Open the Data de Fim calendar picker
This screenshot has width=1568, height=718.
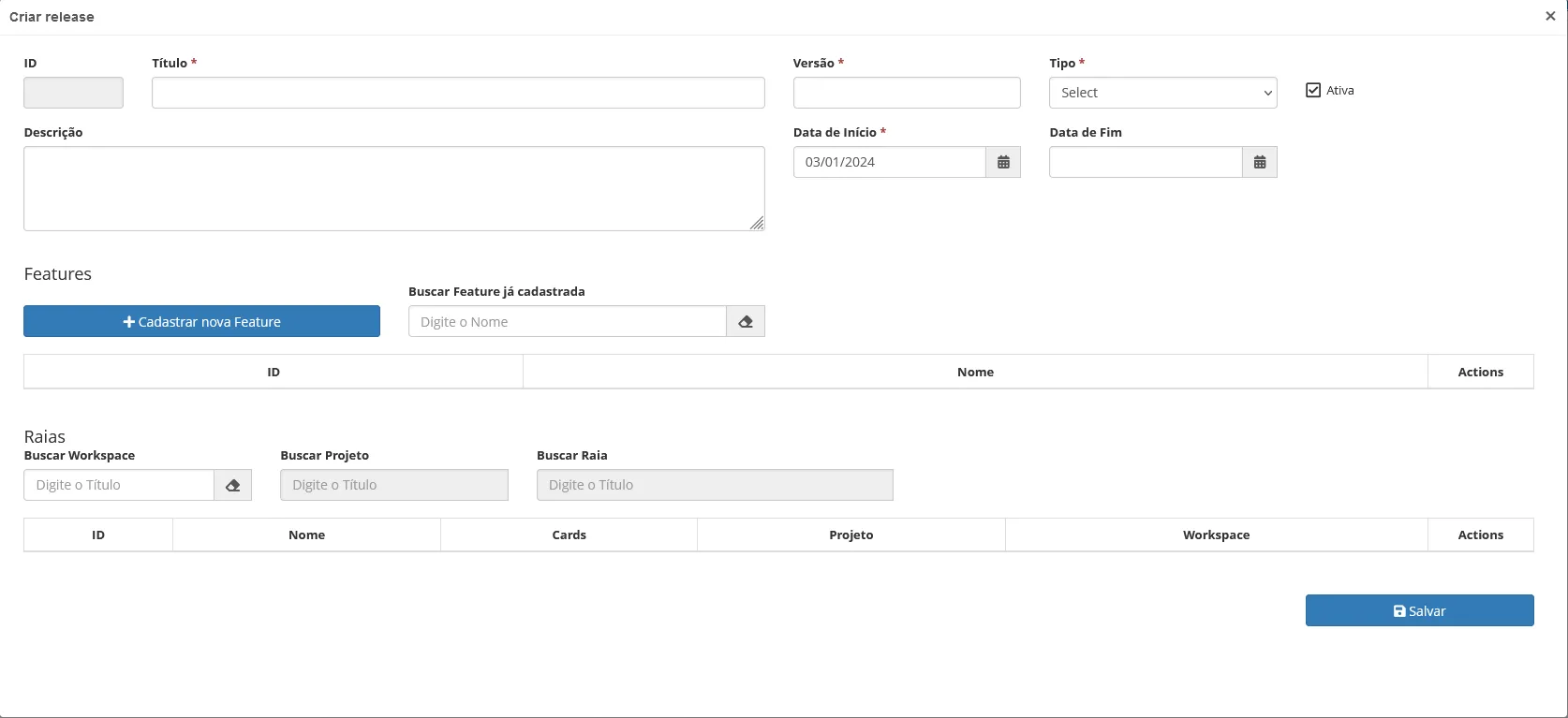(x=1260, y=162)
